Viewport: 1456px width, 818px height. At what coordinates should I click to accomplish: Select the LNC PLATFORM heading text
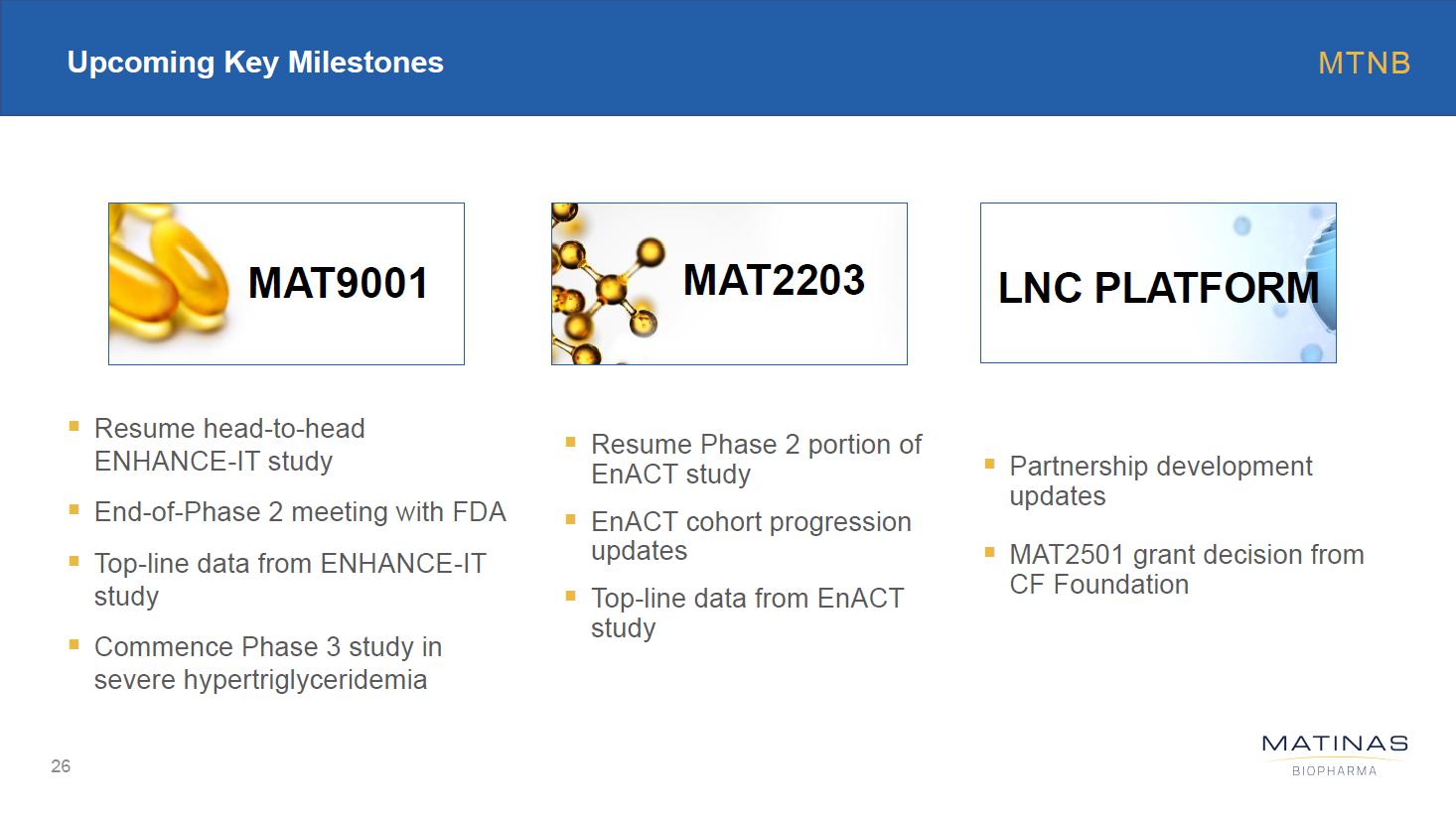pyautogui.click(x=1158, y=288)
